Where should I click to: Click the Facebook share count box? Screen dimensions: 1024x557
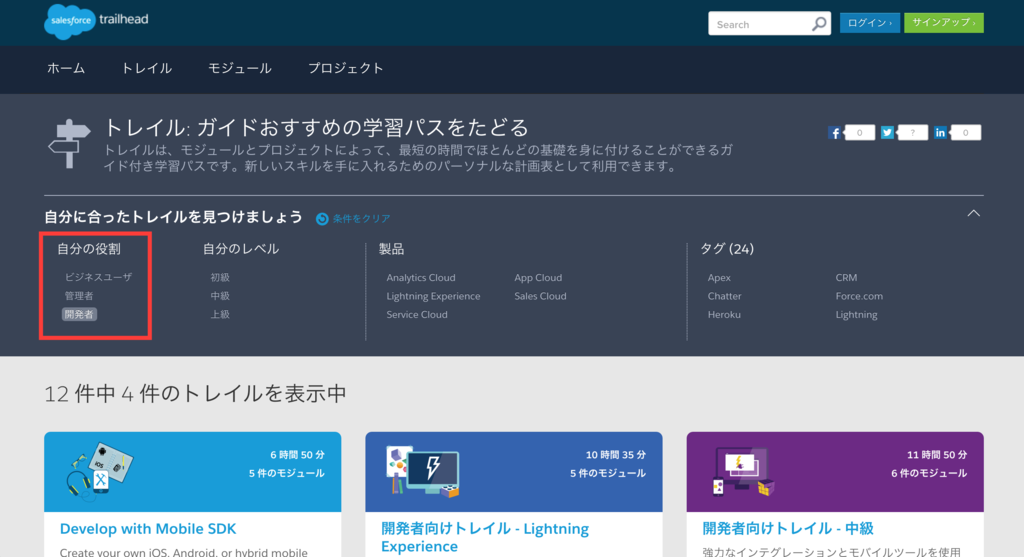(x=859, y=133)
